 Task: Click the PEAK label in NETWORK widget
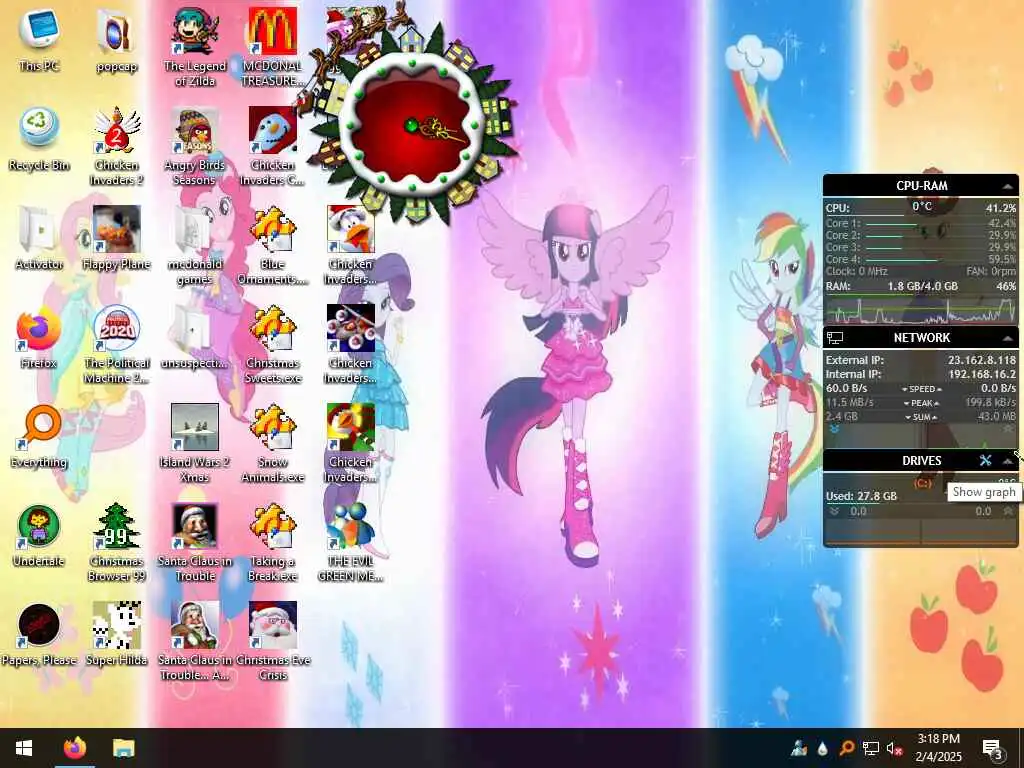point(921,403)
